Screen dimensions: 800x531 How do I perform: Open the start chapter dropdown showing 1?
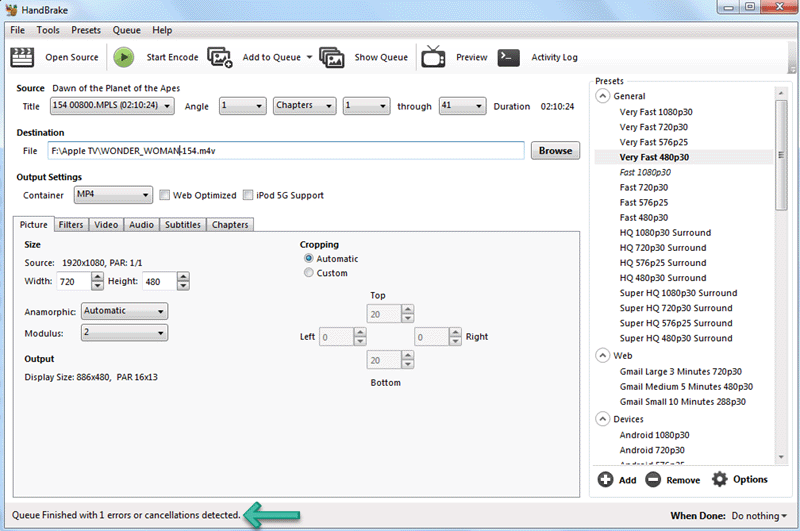367,106
